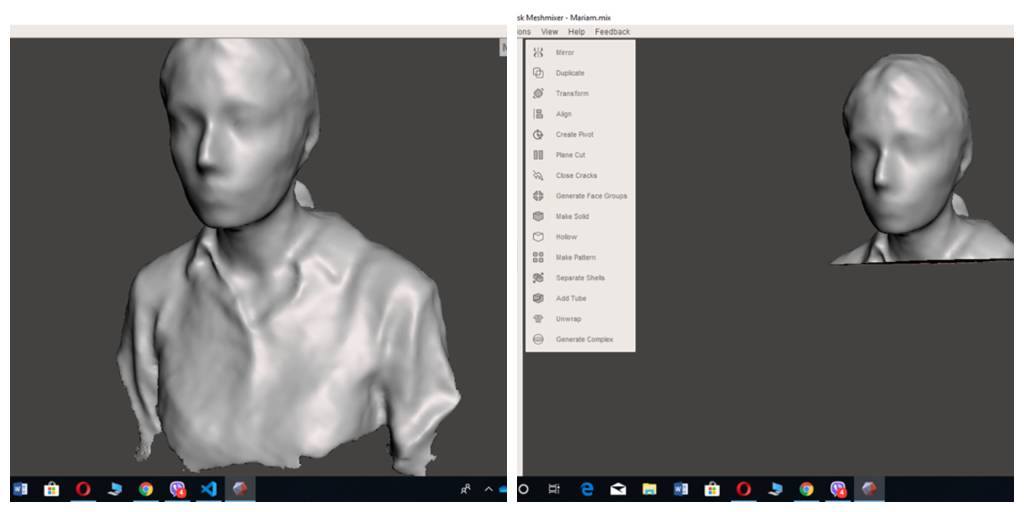Open Visual Studio Code from taskbar
This screenshot has height=512, width=1024.
(x=208, y=489)
